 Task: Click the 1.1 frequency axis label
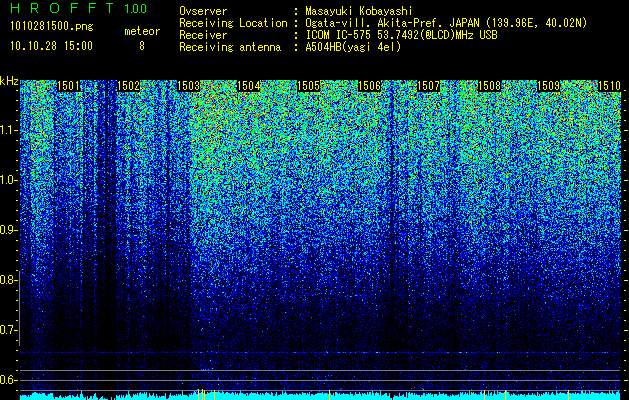click(x=7, y=131)
